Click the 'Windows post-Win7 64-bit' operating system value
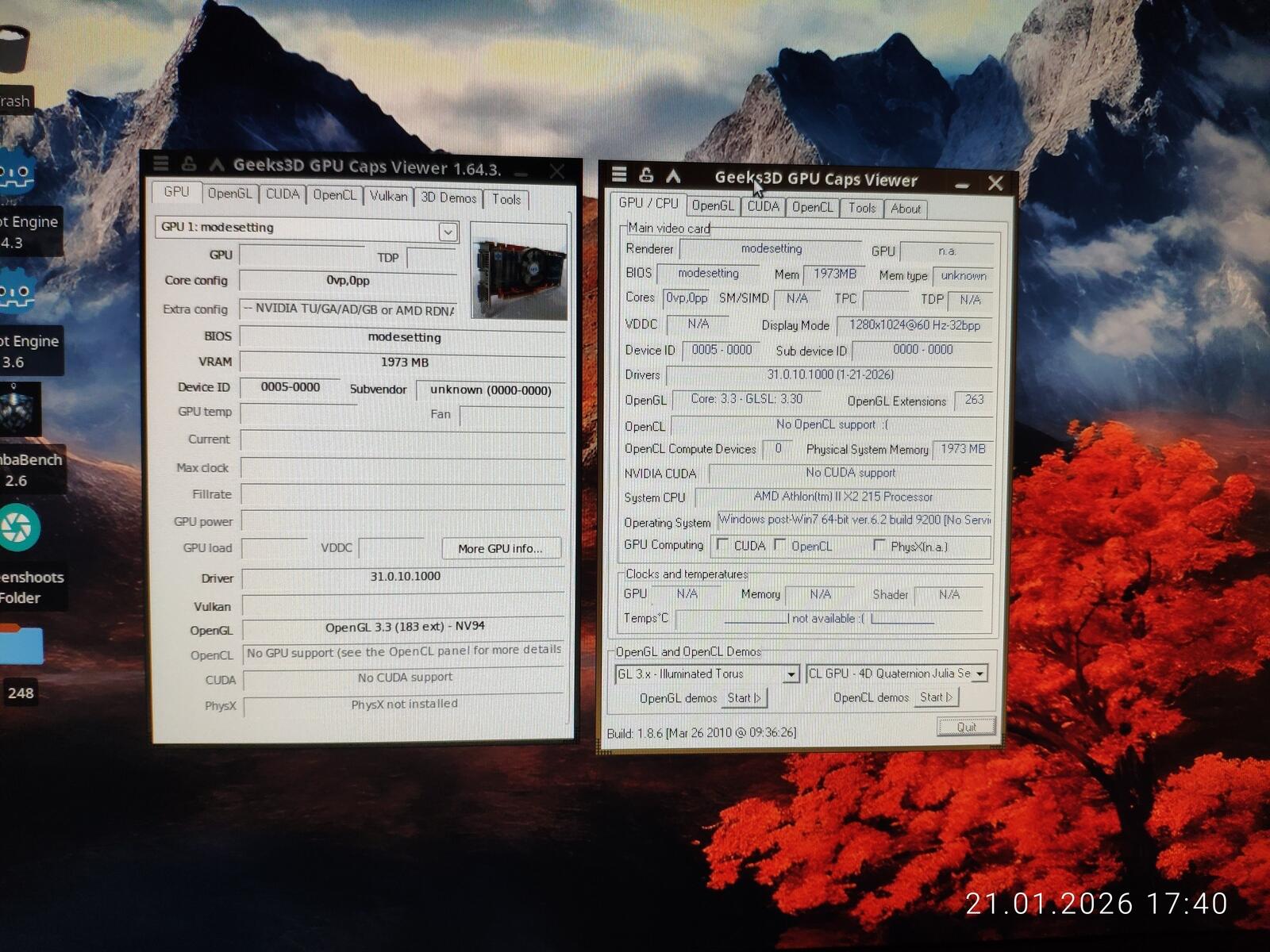Image resolution: width=1270 pixels, height=952 pixels. pos(855,520)
